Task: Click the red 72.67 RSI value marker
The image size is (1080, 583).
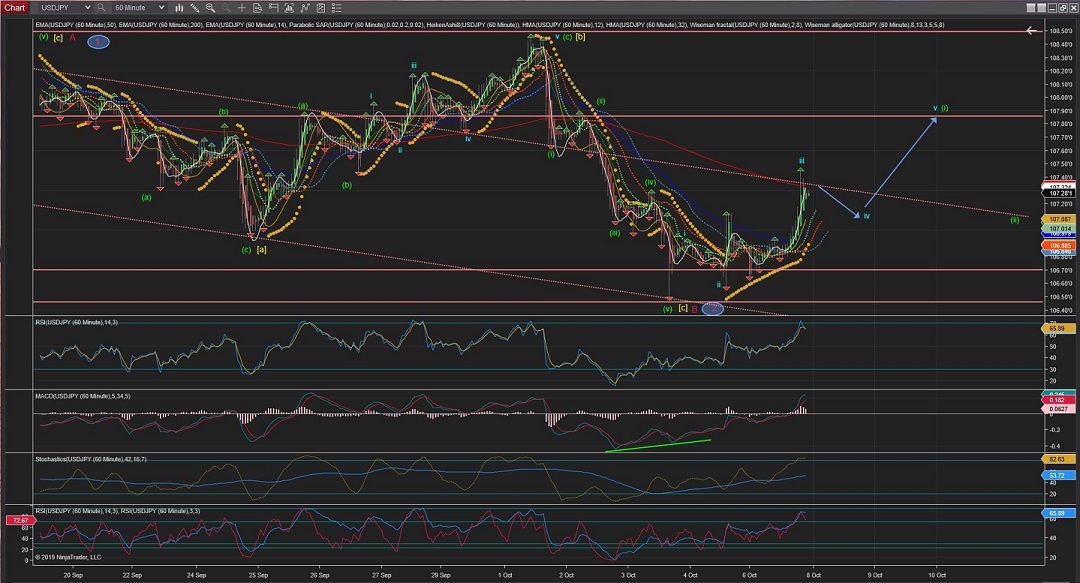Action: pyautogui.click(x=16, y=521)
